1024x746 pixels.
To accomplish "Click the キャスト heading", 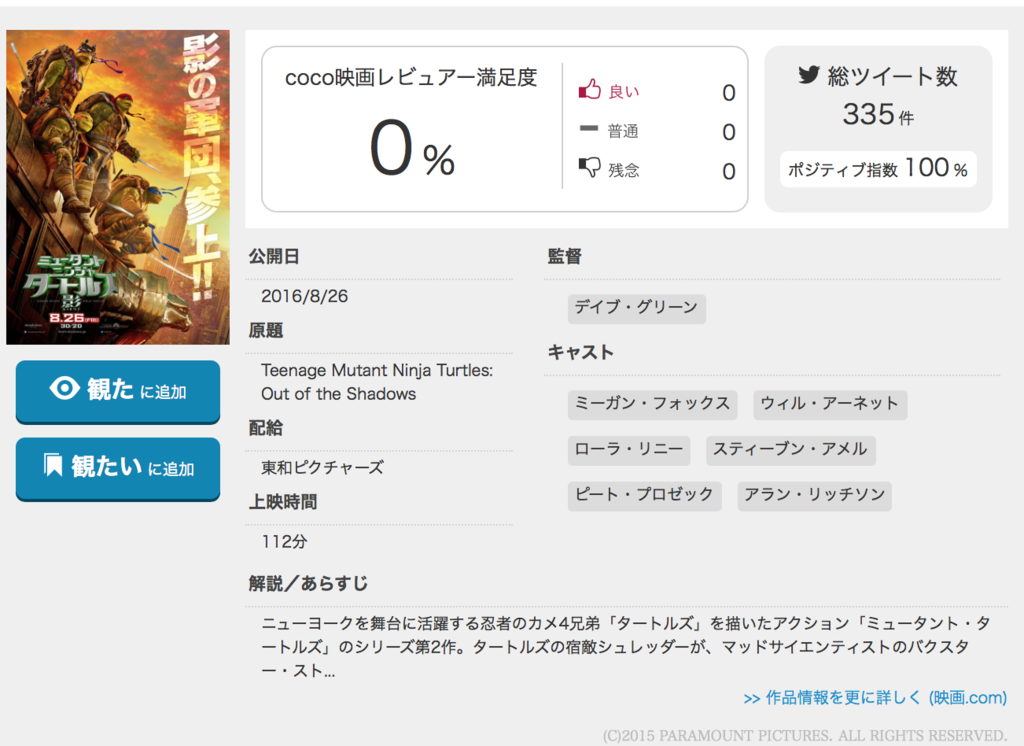I will (581, 353).
